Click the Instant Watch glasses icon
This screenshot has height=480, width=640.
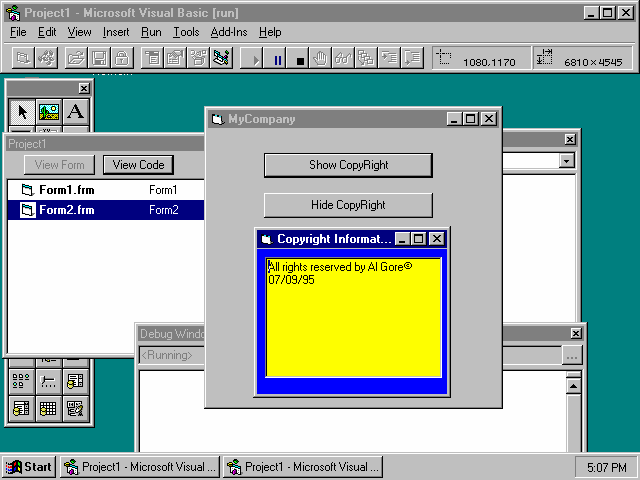click(x=343, y=59)
